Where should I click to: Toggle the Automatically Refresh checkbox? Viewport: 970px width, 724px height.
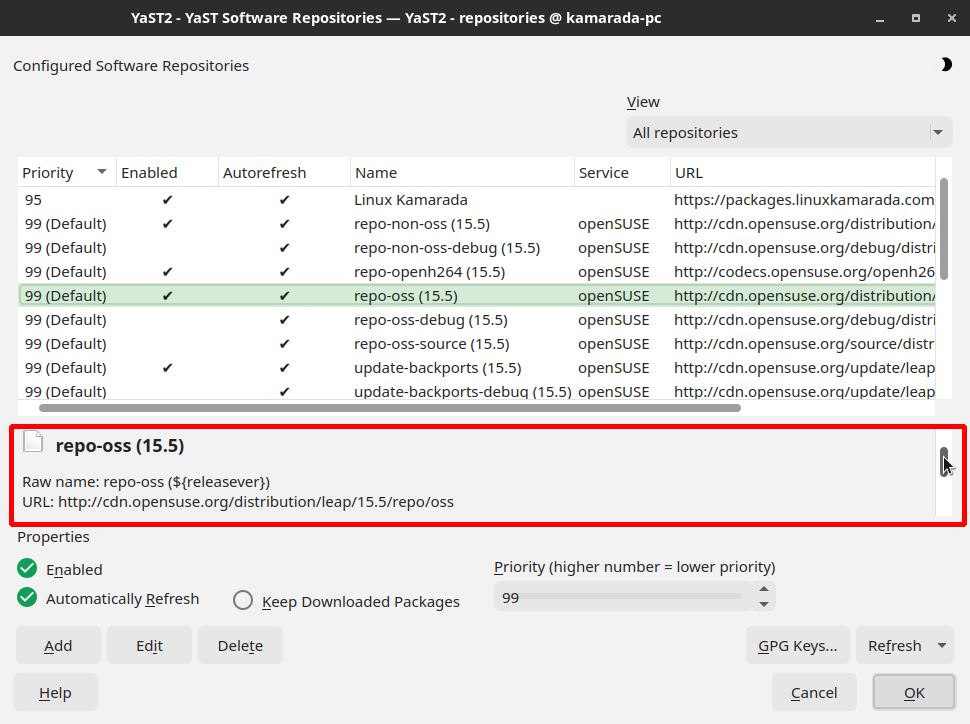(27, 598)
